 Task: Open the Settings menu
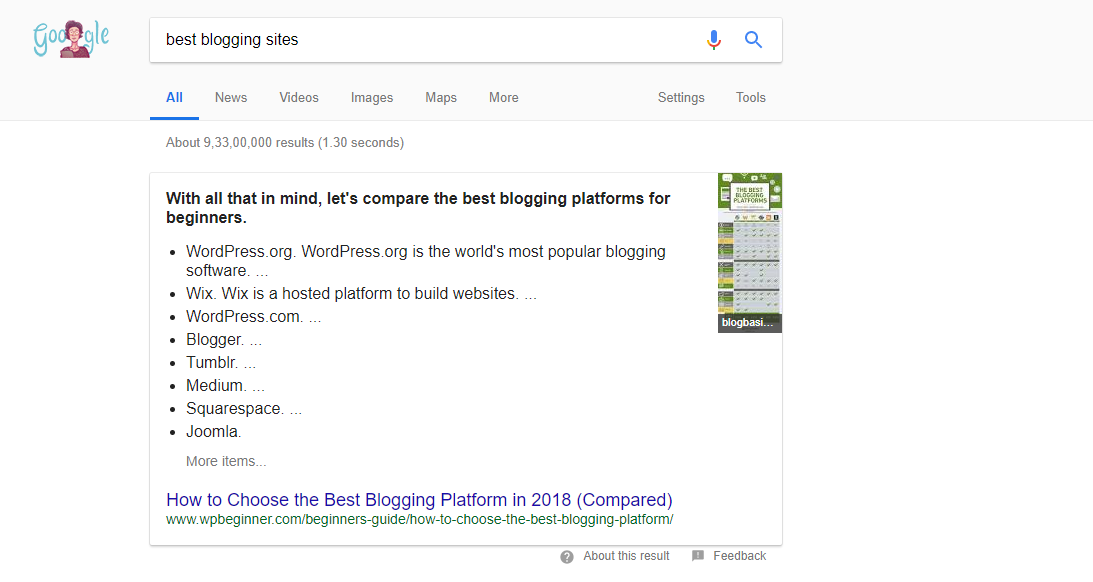point(681,98)
